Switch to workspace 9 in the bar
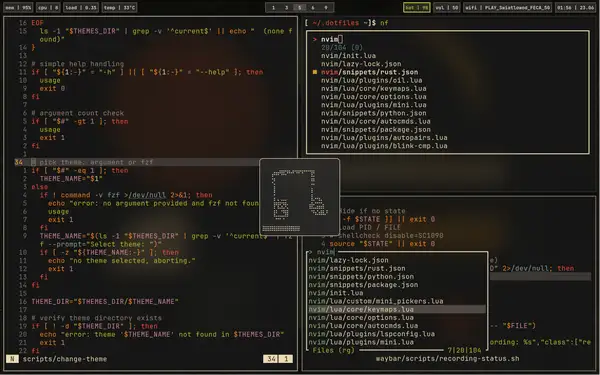 click(326, 7)
